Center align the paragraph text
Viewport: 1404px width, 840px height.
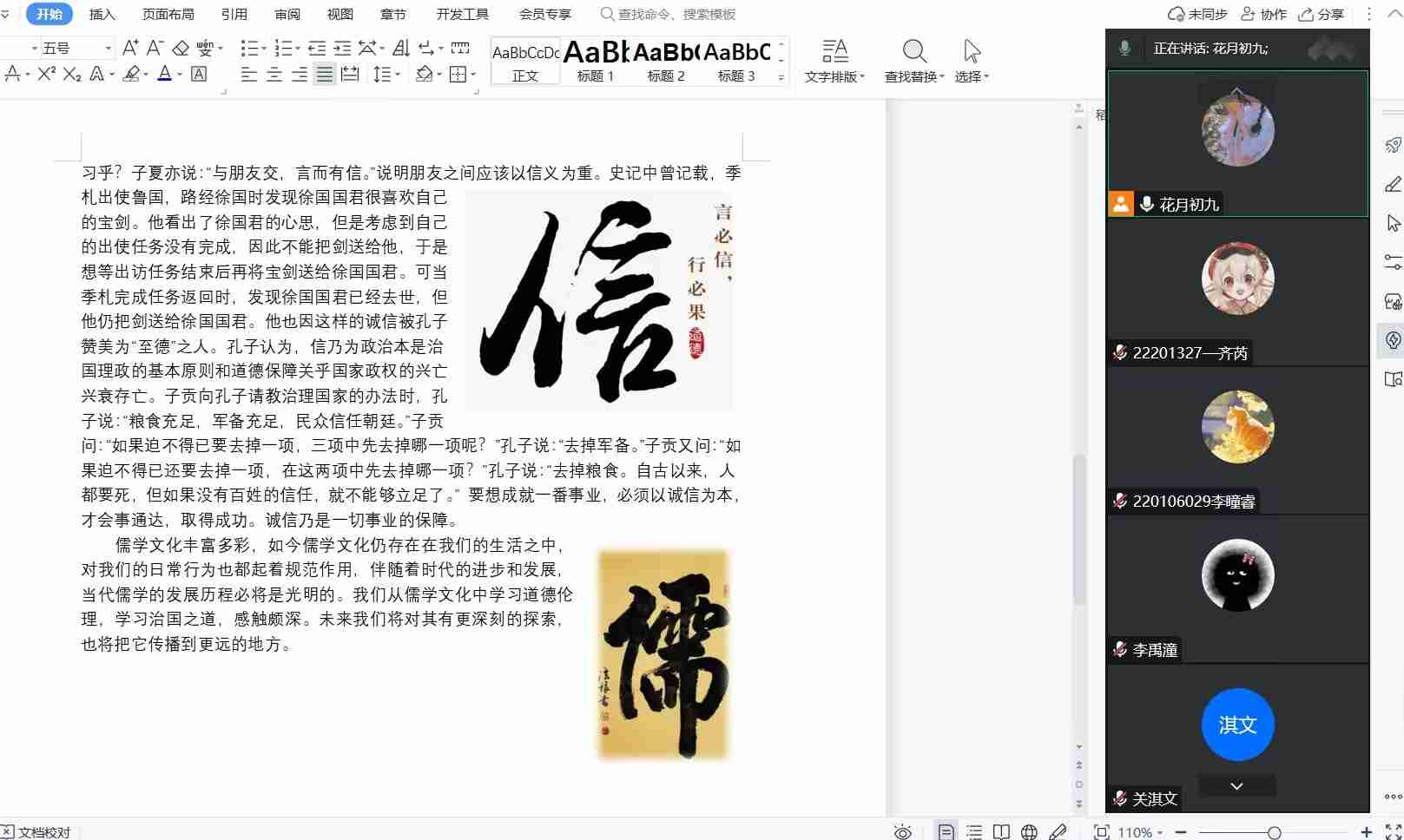pos(274,75)
